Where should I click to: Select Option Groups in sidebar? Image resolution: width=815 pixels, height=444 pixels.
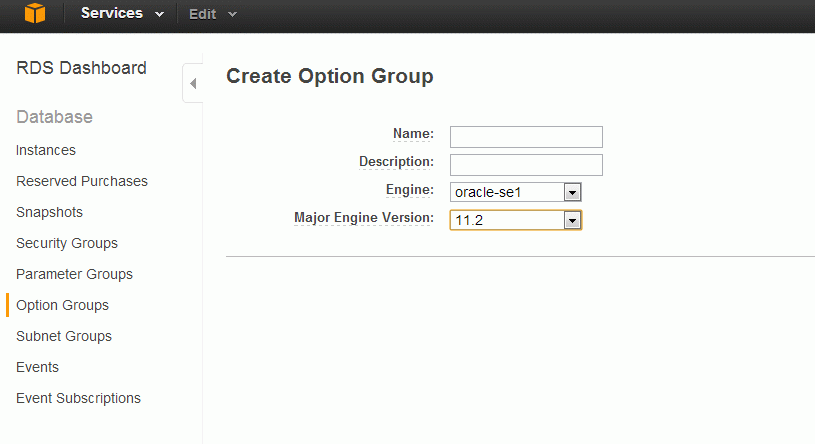(x=62, y=305)
